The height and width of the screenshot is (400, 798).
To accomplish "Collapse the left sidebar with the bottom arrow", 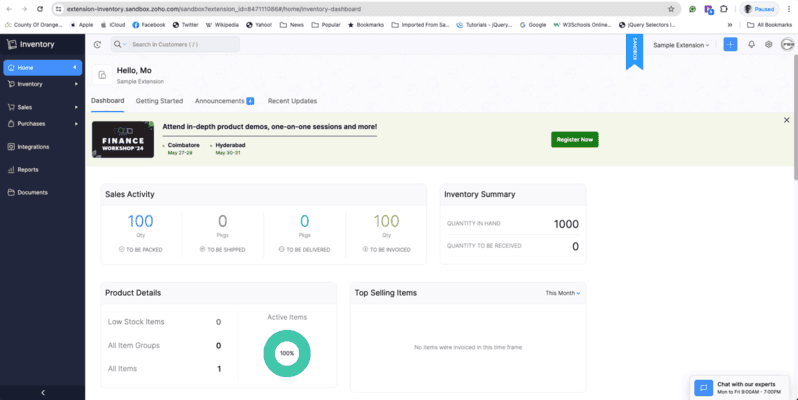I will 42,392.
